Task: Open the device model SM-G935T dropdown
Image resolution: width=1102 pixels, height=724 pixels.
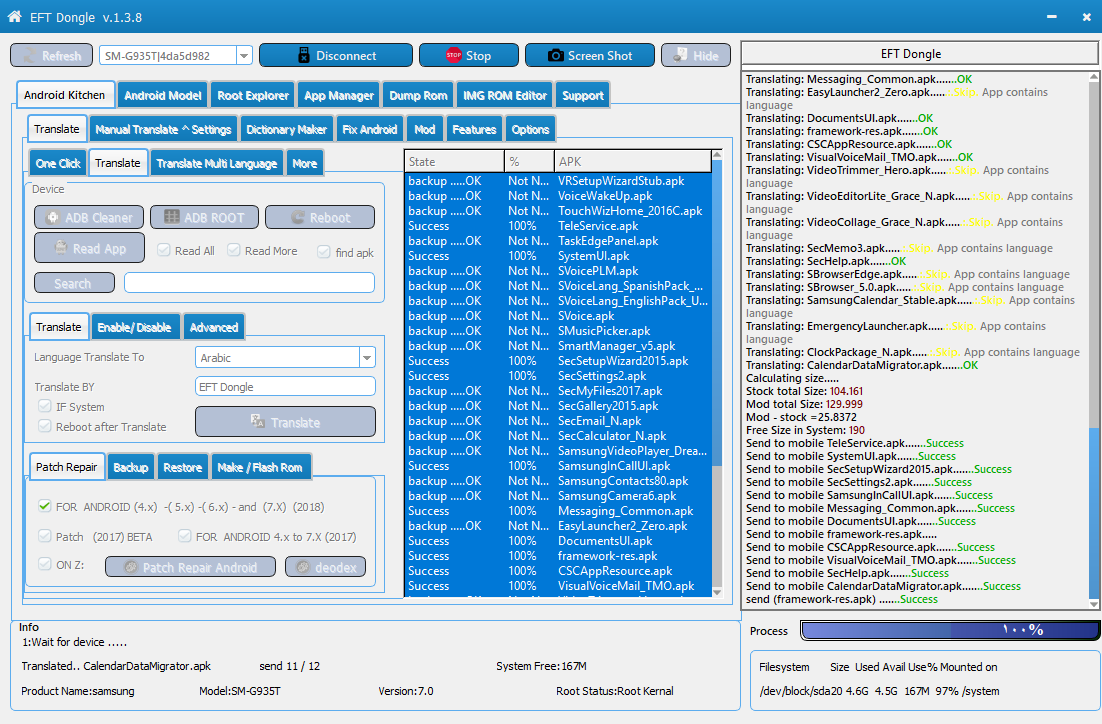Action: tap(244, 56)
